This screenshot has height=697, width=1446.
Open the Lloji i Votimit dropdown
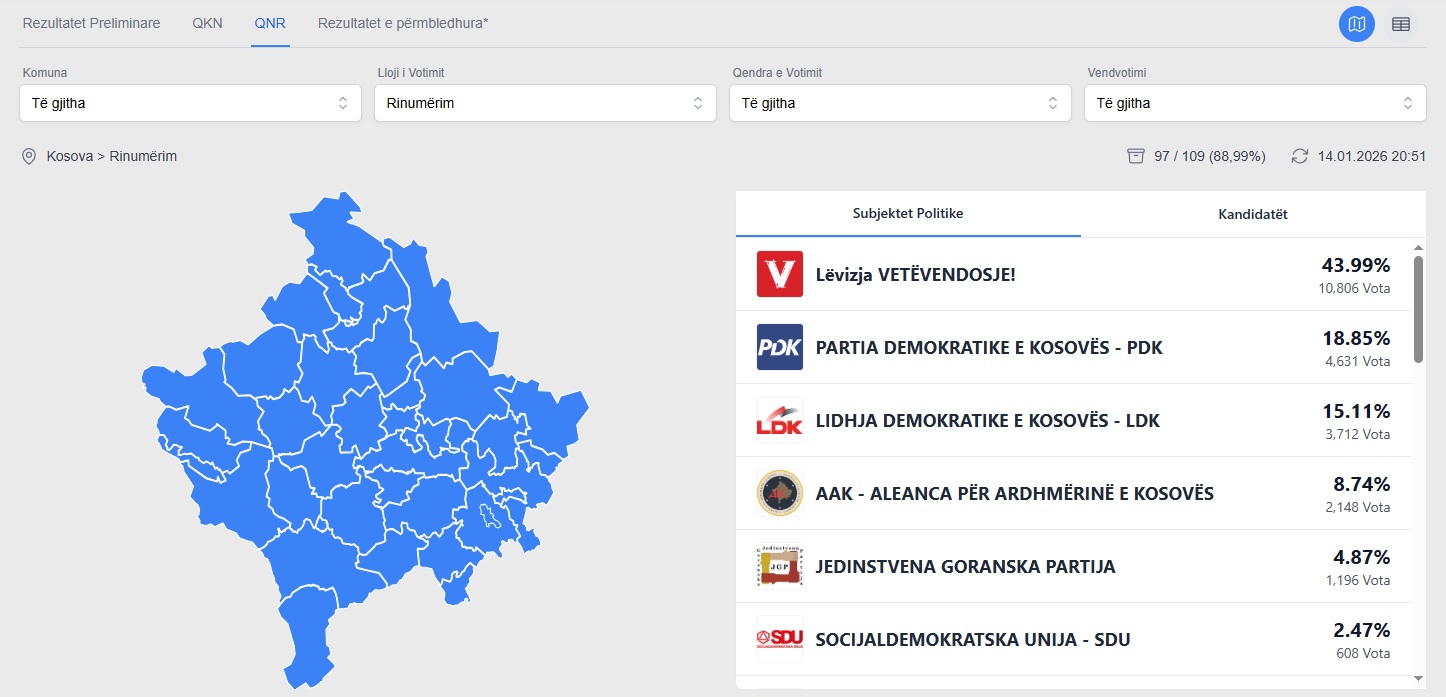tap(545, 103)
